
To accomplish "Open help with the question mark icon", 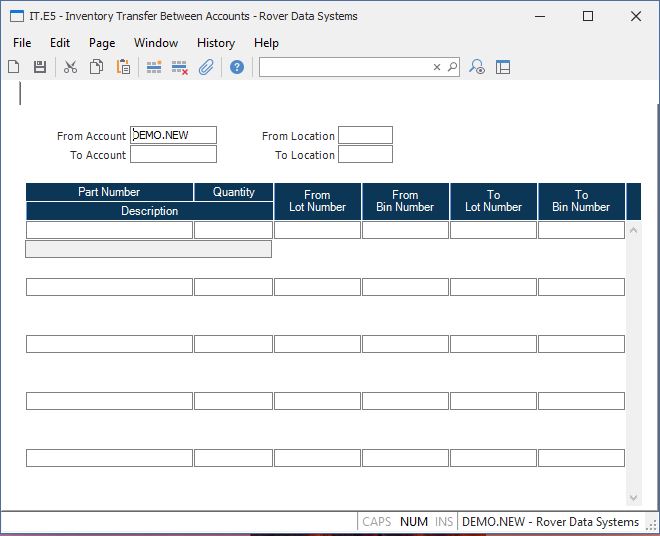I will pos(237,67).
